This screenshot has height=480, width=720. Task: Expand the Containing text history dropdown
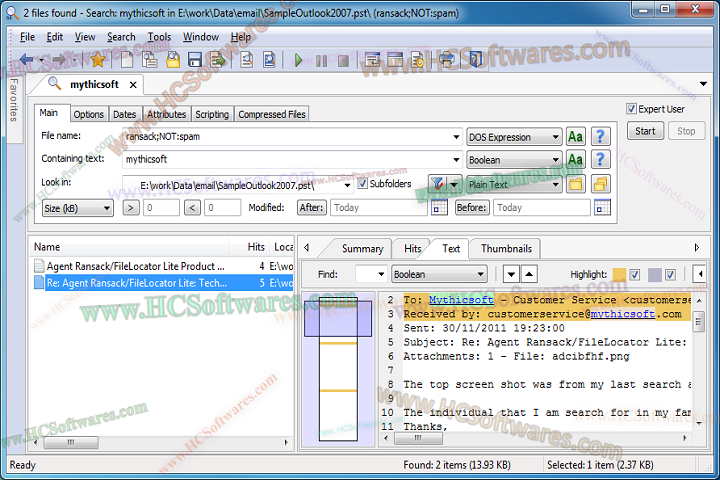(456, 160)
